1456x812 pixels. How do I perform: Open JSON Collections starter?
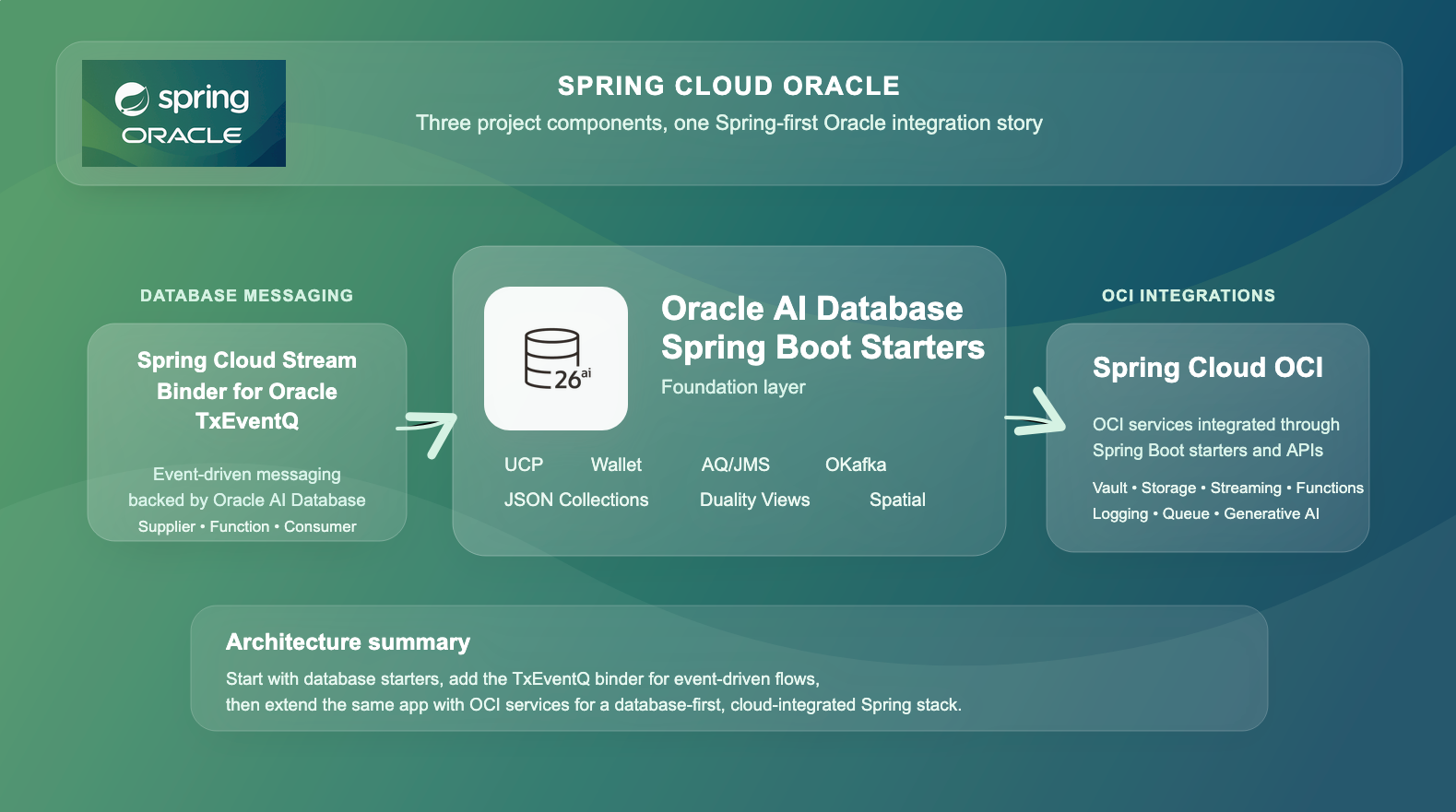(x=576, y=500)
